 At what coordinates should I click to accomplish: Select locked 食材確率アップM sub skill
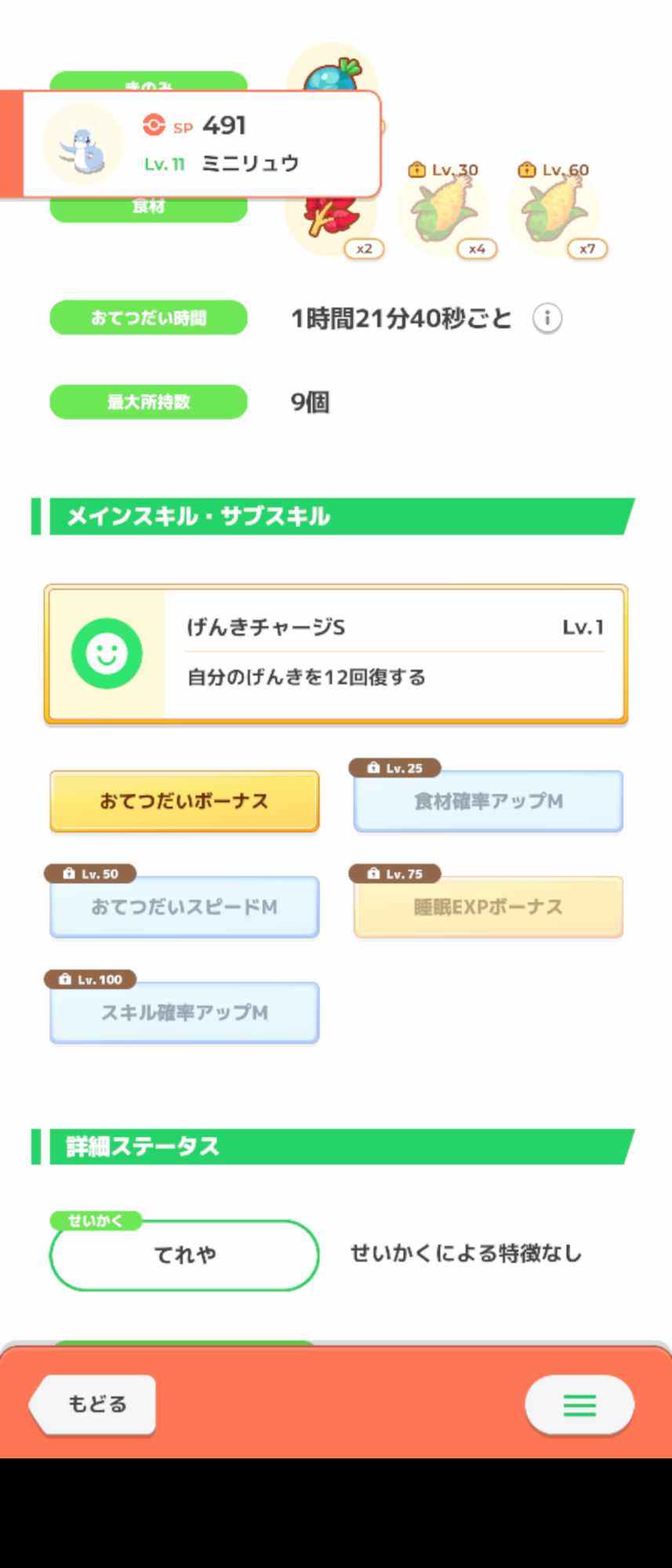click(488, 801)
